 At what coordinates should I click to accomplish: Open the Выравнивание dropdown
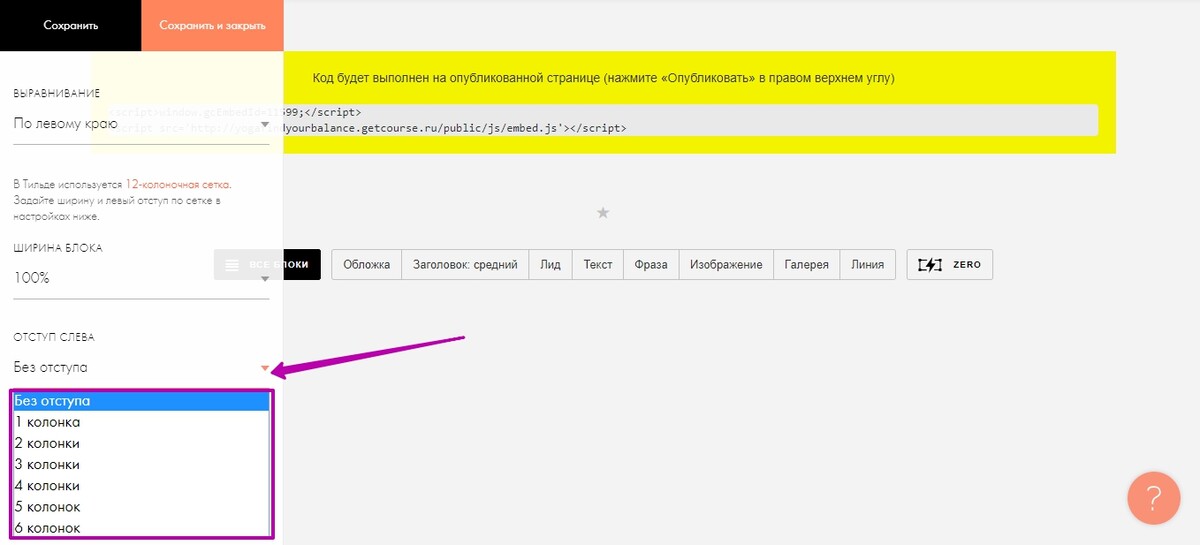click(x=141, y=125)
